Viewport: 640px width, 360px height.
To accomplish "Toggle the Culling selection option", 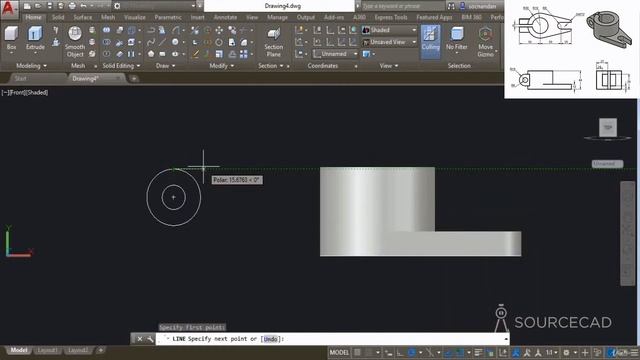I will (430, 42).
